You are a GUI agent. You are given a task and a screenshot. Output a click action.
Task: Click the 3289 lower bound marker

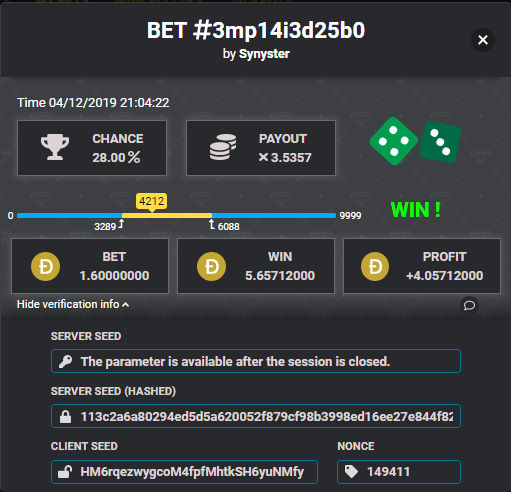pyautogui.click(x=109, y=226)
